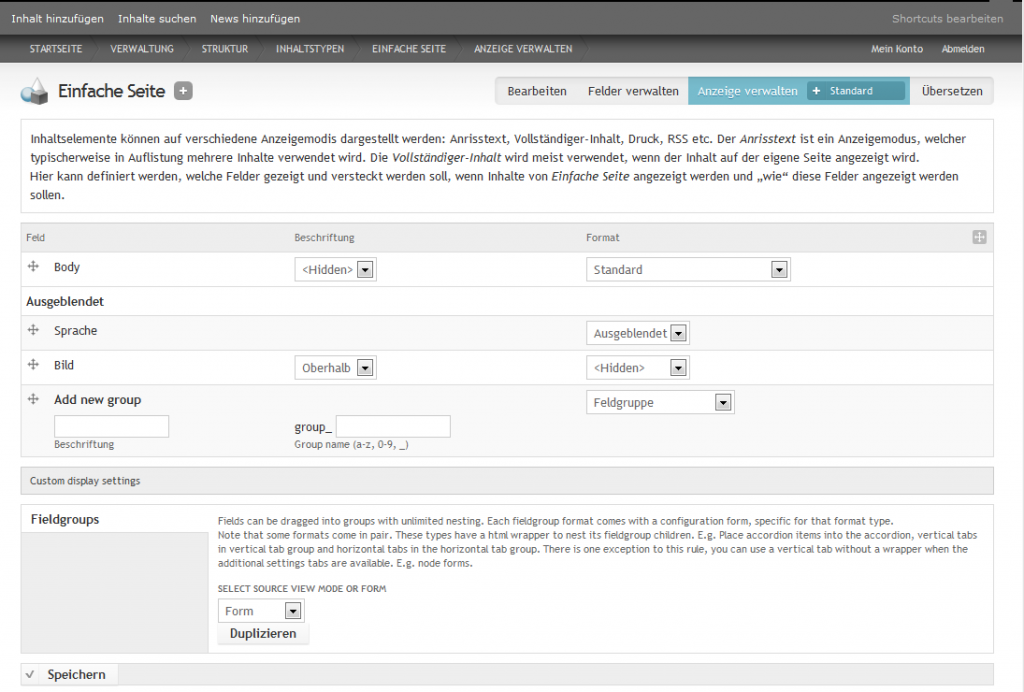
Task: Open Bild label Oberhalb dropdown
Action: point(335,368)
